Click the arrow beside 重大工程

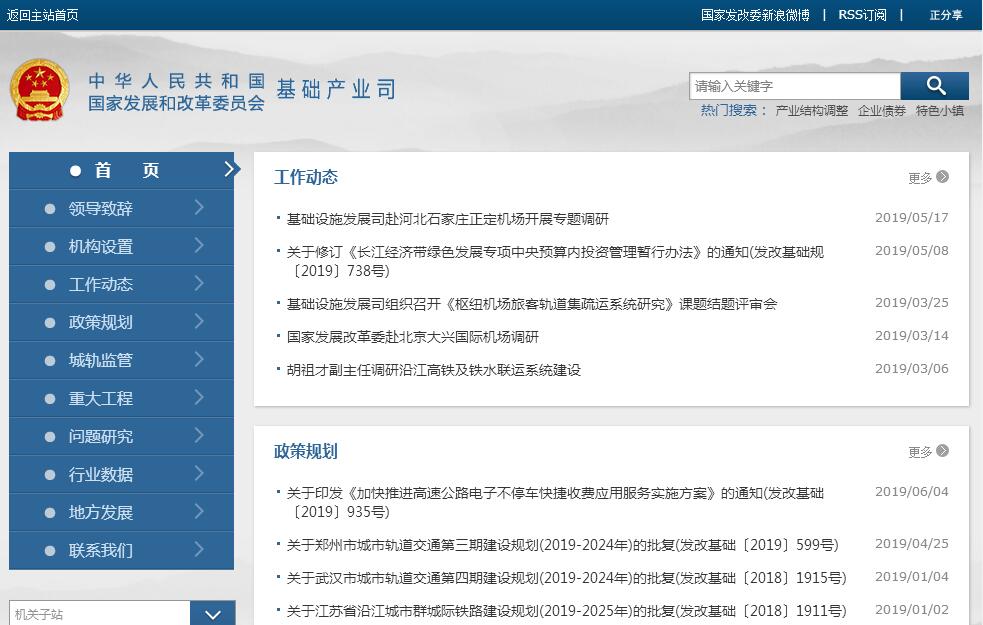pos(199,398)
